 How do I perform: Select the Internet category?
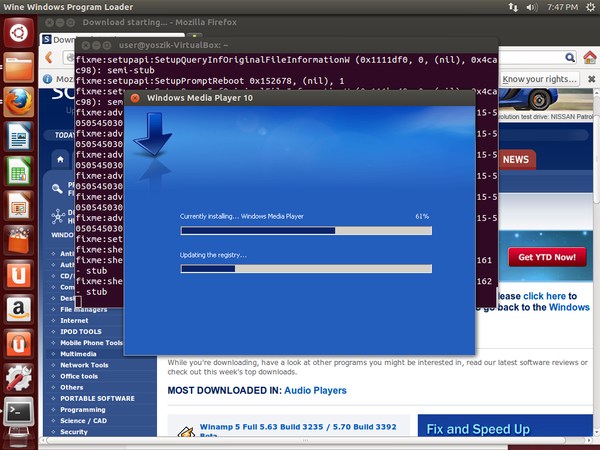[x=74, y=321]
